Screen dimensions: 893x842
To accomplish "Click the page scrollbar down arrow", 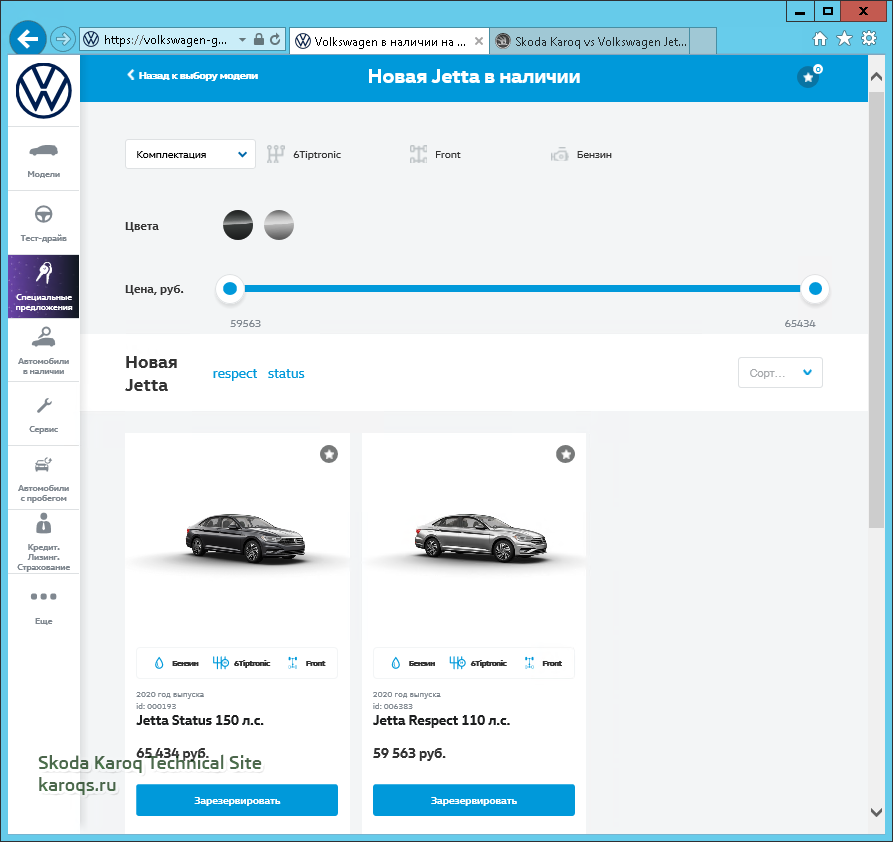I will (x=876, y=812).
